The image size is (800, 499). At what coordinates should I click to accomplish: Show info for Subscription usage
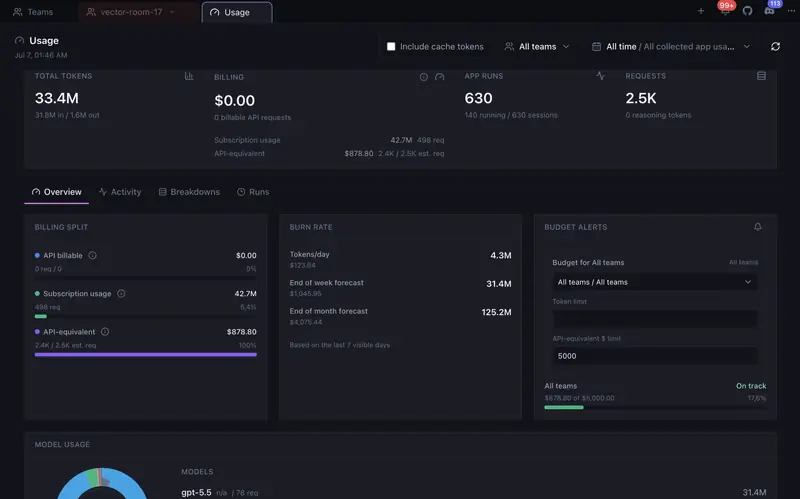click(121, 293)
